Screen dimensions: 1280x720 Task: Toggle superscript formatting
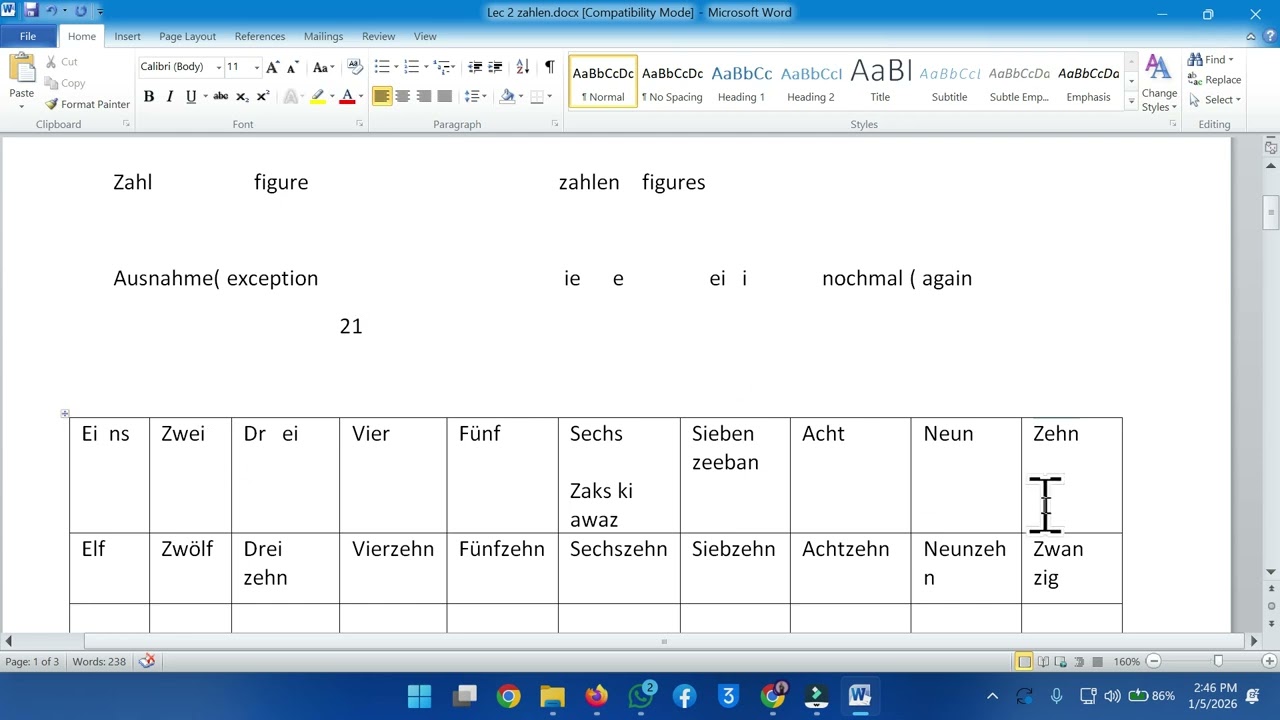(x=262, y=96)
